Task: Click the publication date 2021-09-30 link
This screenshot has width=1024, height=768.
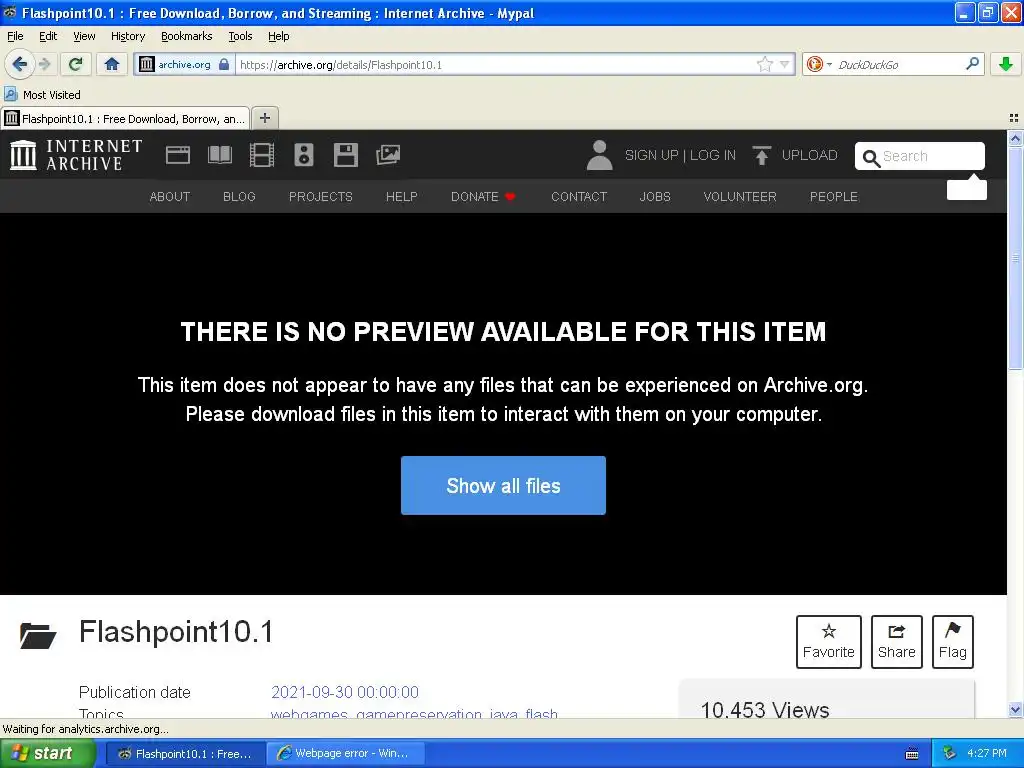Action: [345, 692]
